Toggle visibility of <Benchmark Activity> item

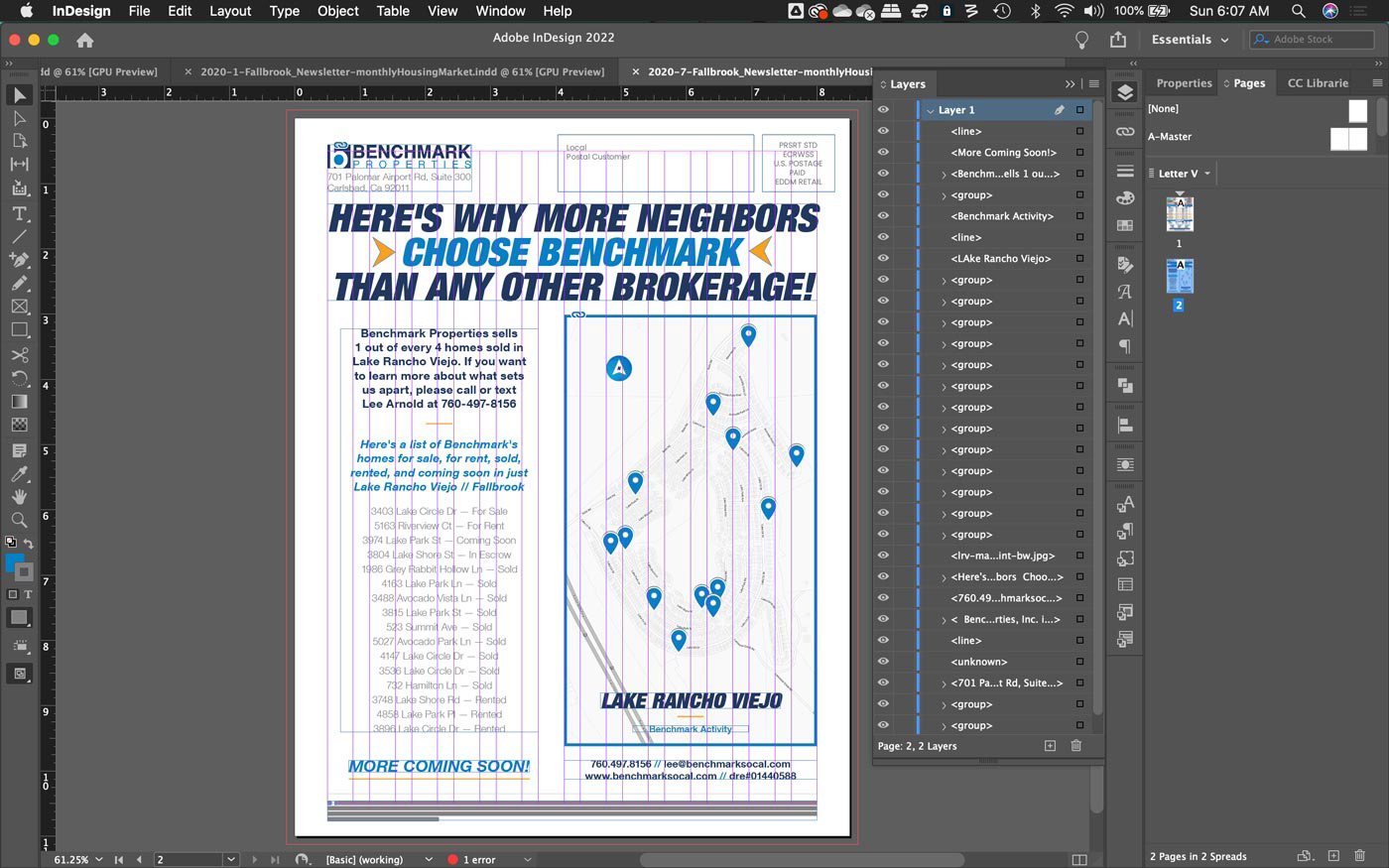[883, 215]
